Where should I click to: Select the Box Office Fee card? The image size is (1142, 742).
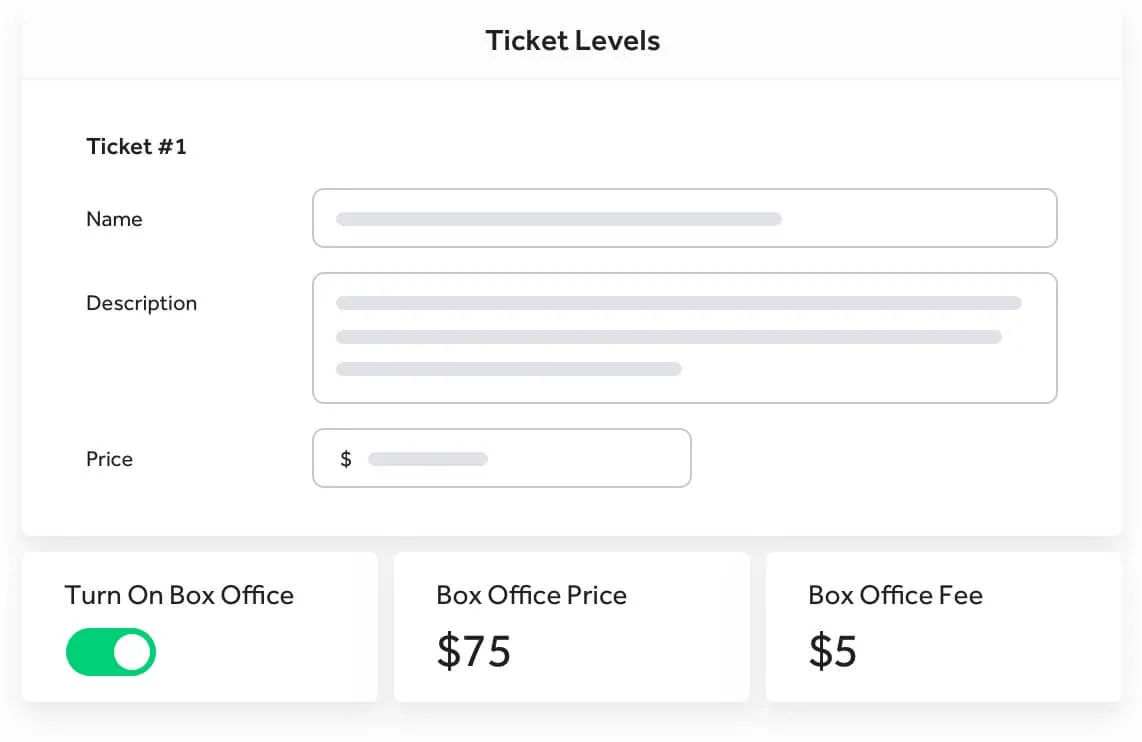943,627
